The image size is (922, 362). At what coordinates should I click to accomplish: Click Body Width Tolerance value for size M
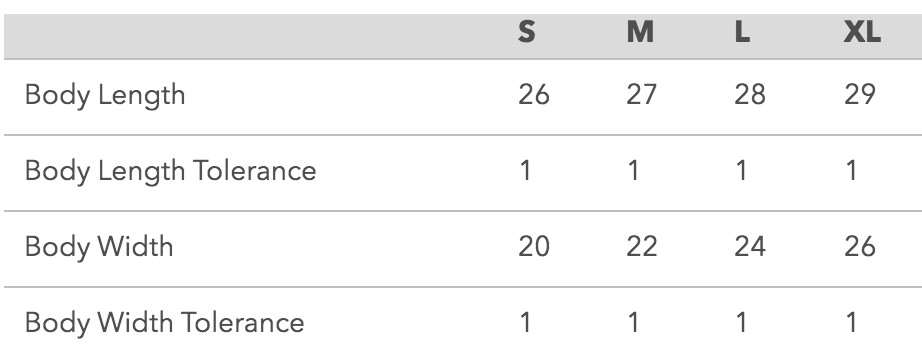[x=633, y=323]
